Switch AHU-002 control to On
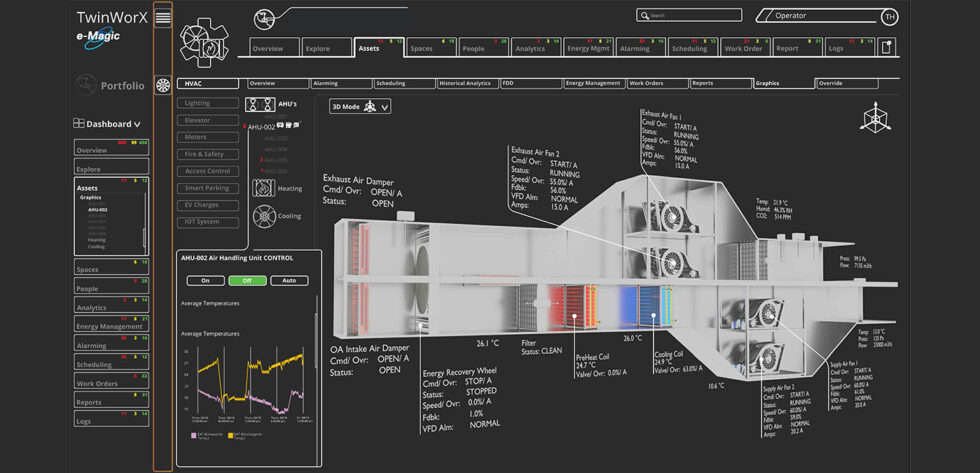The image size is (980, 473). 205,281
